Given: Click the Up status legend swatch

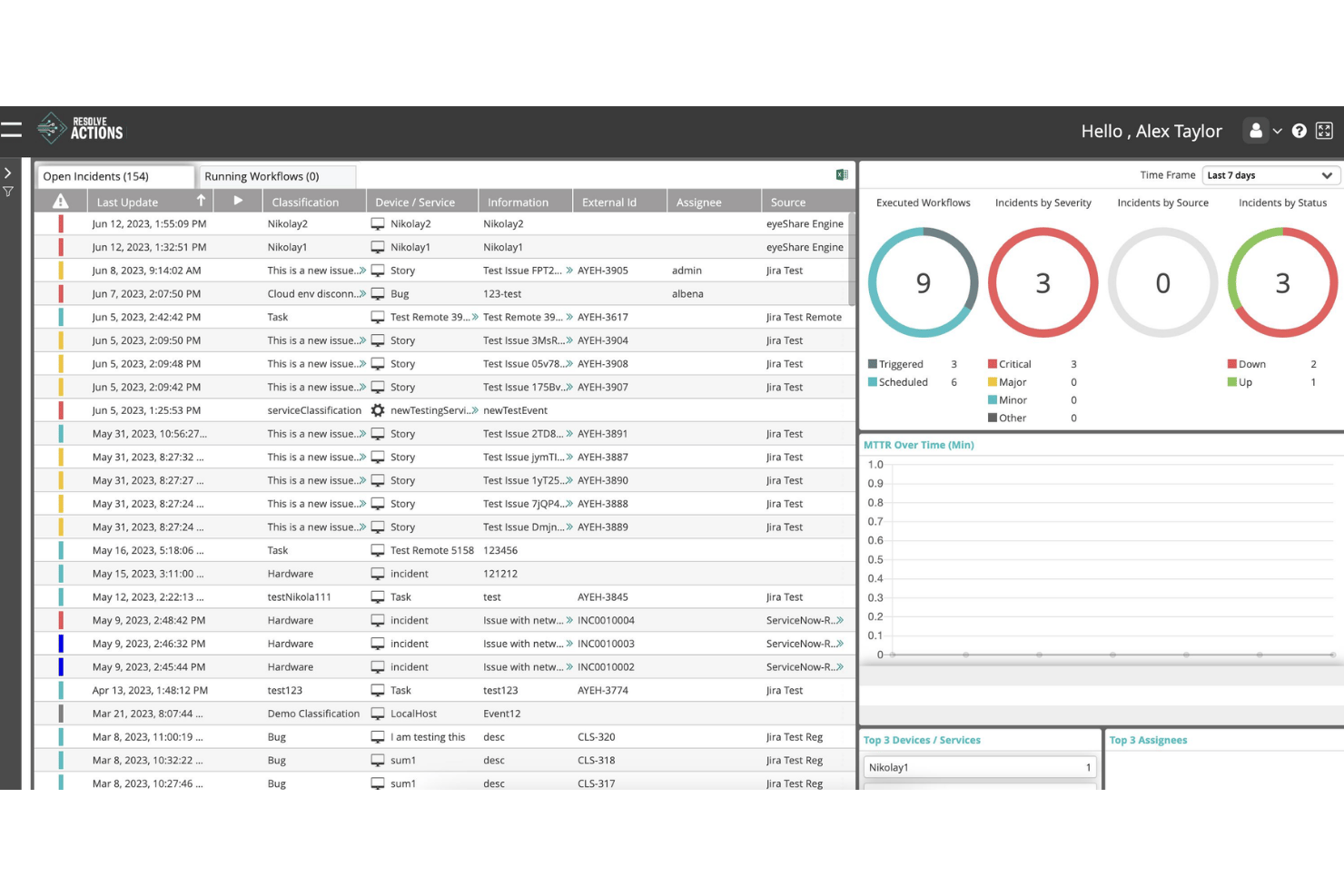Looking at the screenshot, I should pos(1232,382).
